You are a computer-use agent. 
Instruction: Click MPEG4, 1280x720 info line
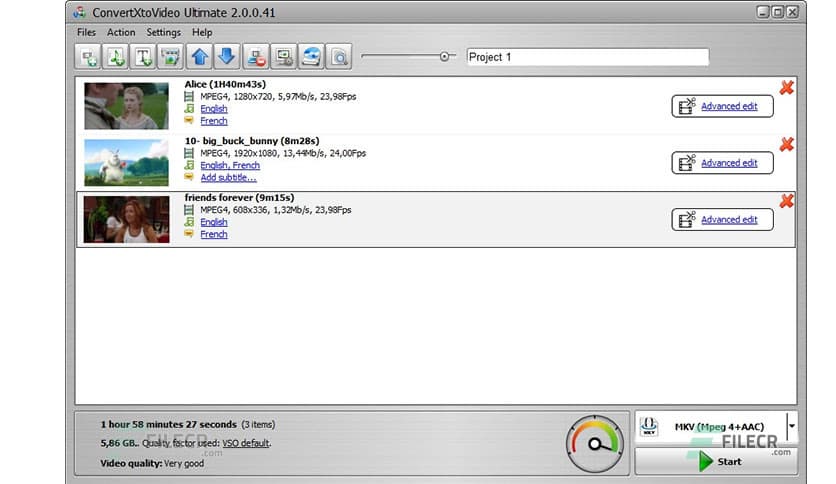click(x=278, y=96)
